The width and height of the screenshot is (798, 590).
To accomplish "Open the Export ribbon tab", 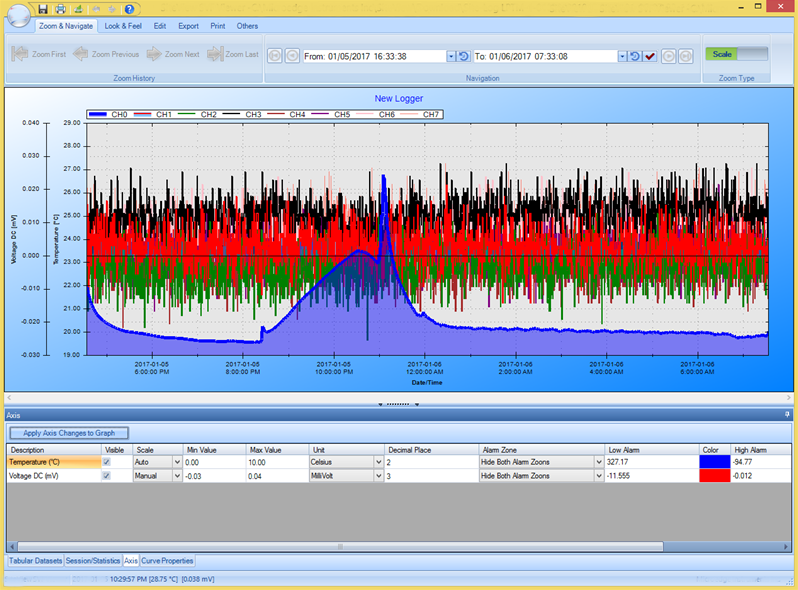I will click(x=188, y=26).
